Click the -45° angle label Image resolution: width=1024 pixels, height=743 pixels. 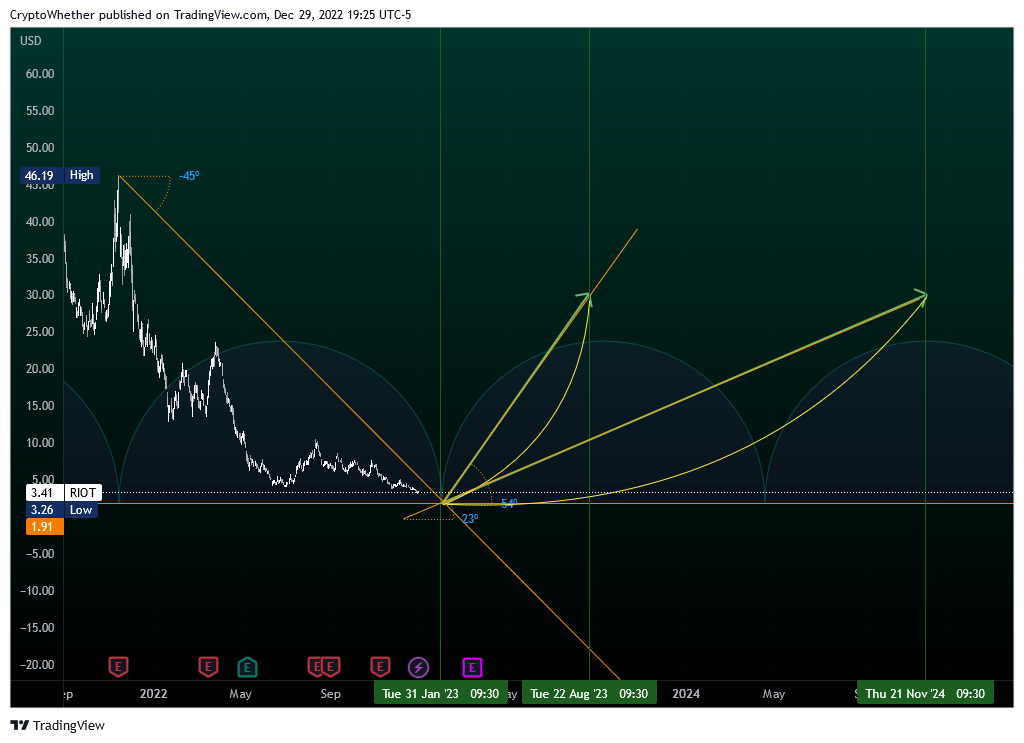pos(189,176)
